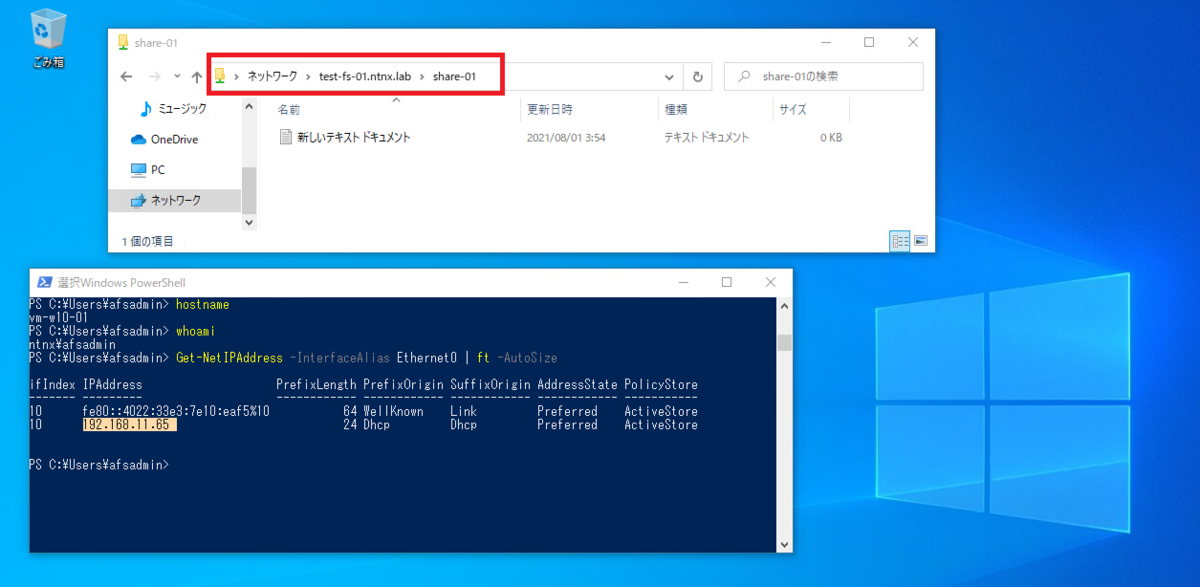This screenshot has height=587, width=1200.
Task: Click navigation pane scrollbar down arrow
Action: coord(249,223)
